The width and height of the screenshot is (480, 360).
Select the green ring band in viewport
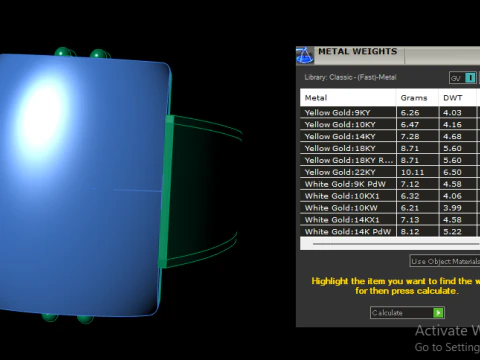click(x=200, y=192)
